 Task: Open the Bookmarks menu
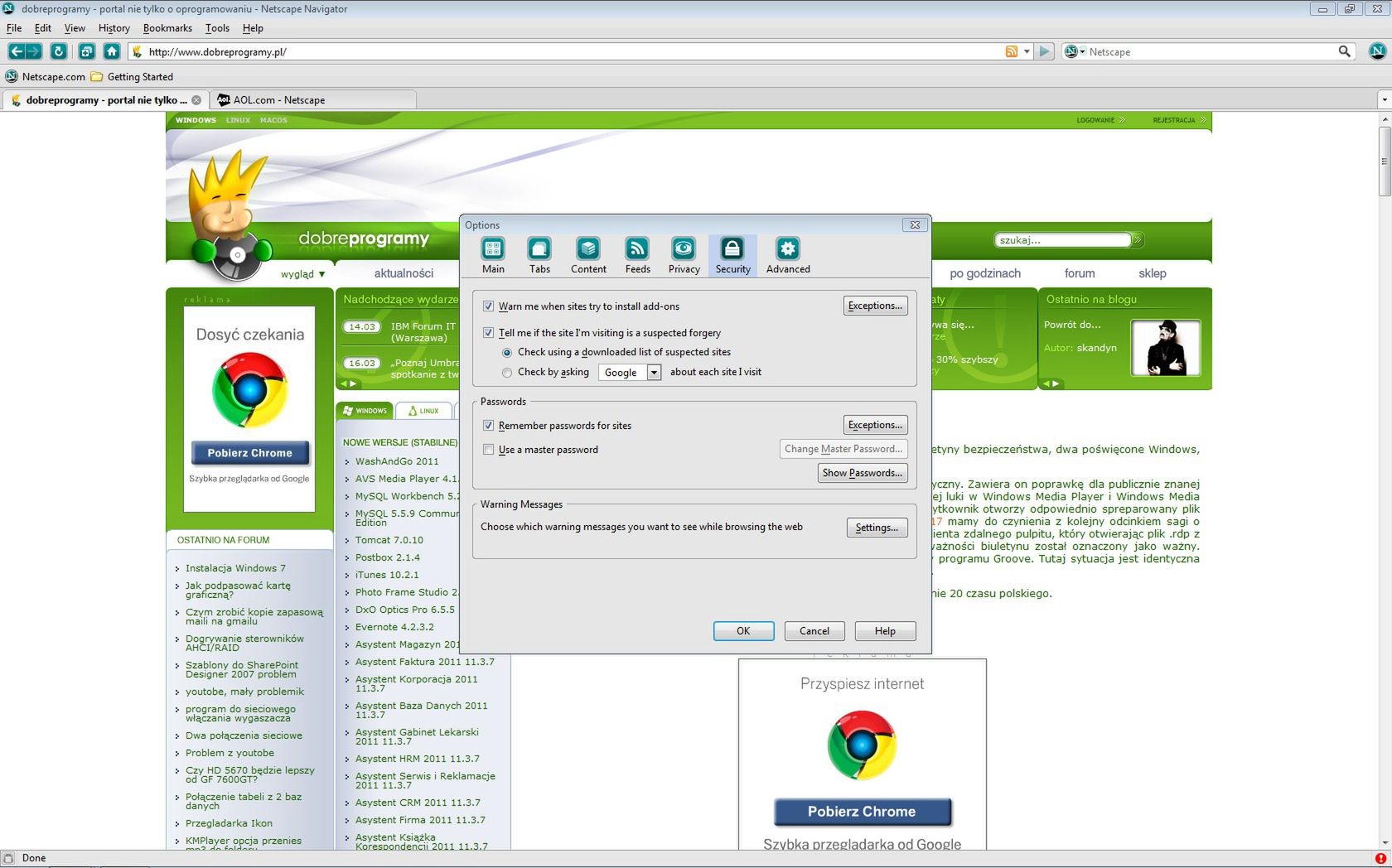[167, 28]
